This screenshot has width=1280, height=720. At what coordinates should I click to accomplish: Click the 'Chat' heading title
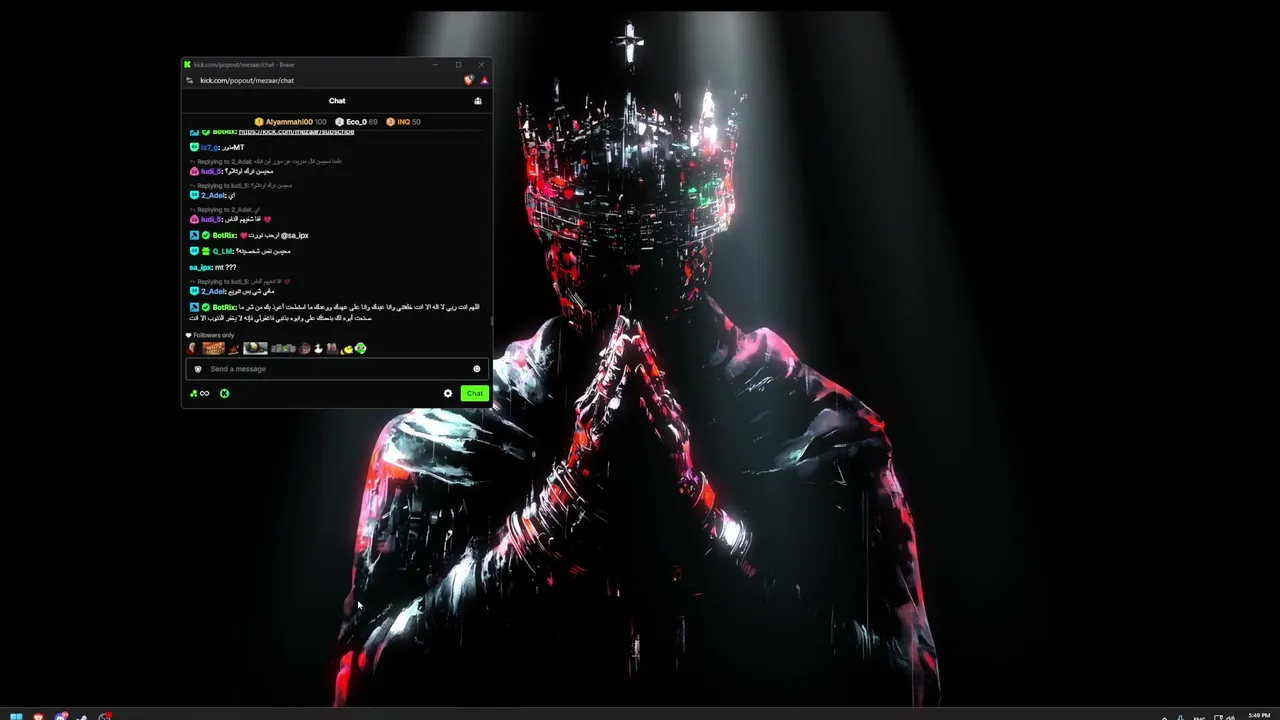[x=337, y=101]
